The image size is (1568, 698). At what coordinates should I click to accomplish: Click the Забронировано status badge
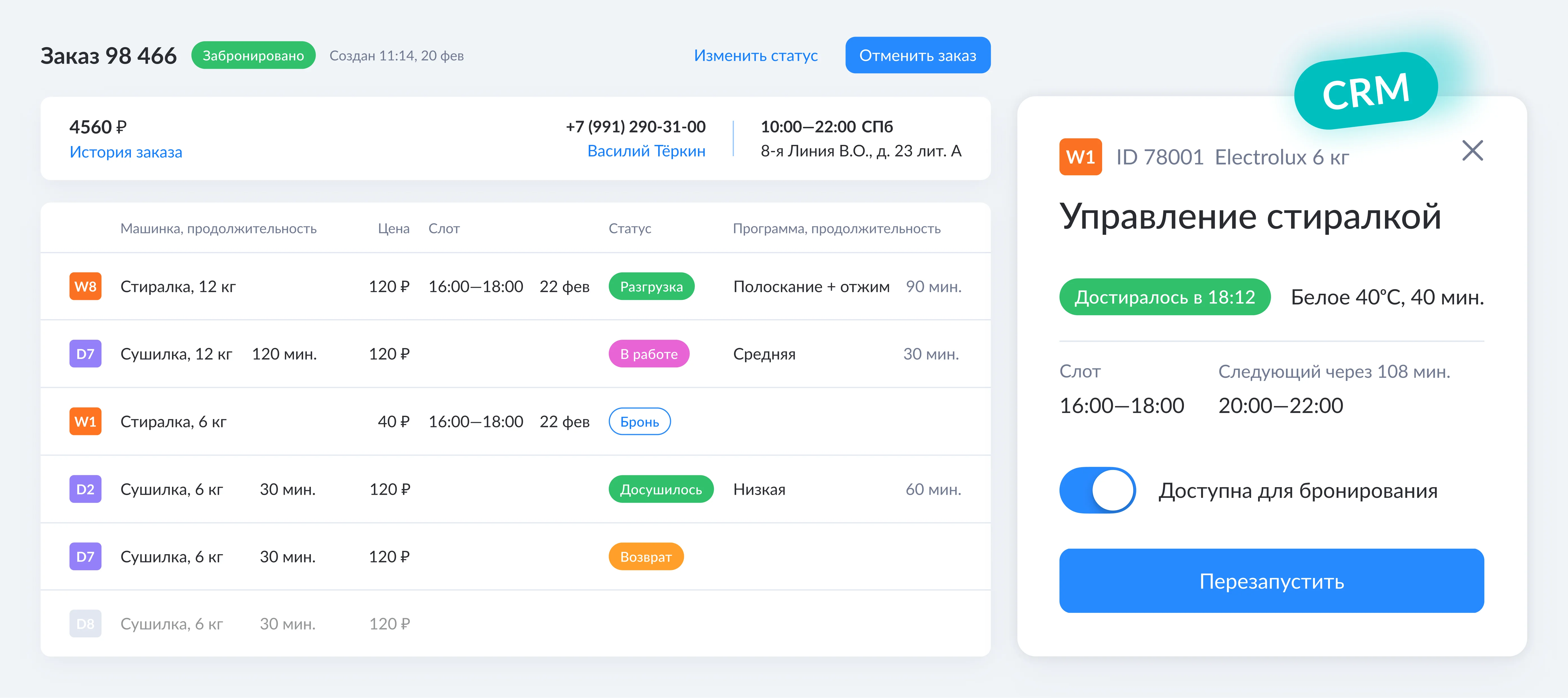pyautogui.click(x=253, y=55)
